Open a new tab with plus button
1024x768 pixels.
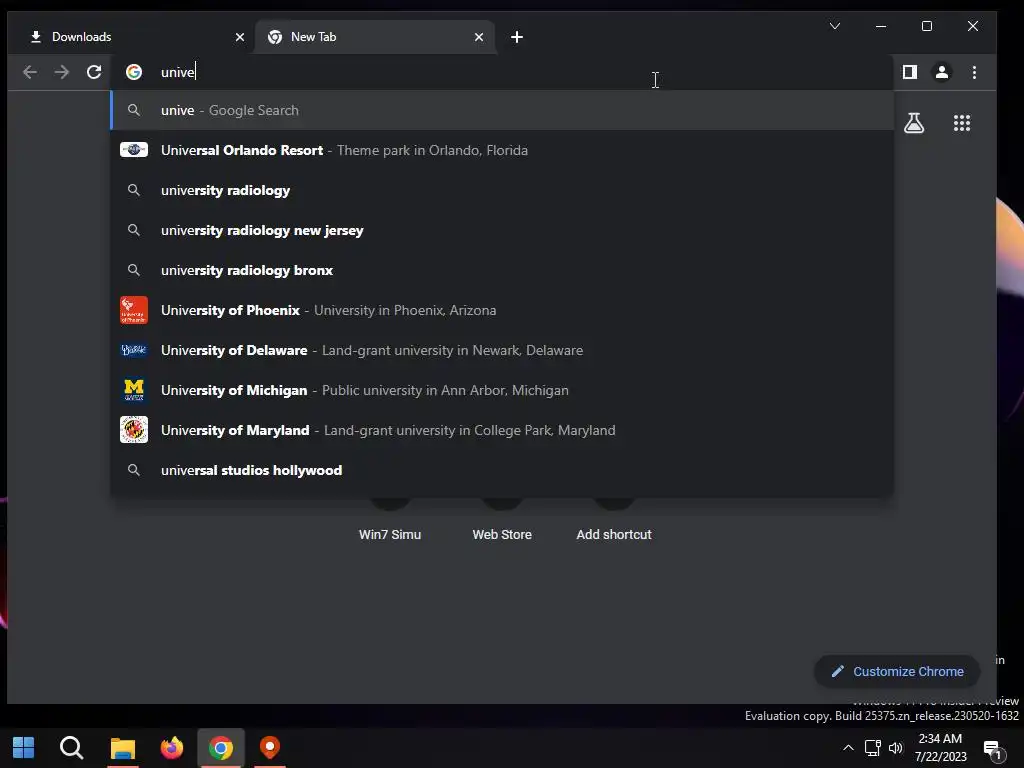click(517, 37)
